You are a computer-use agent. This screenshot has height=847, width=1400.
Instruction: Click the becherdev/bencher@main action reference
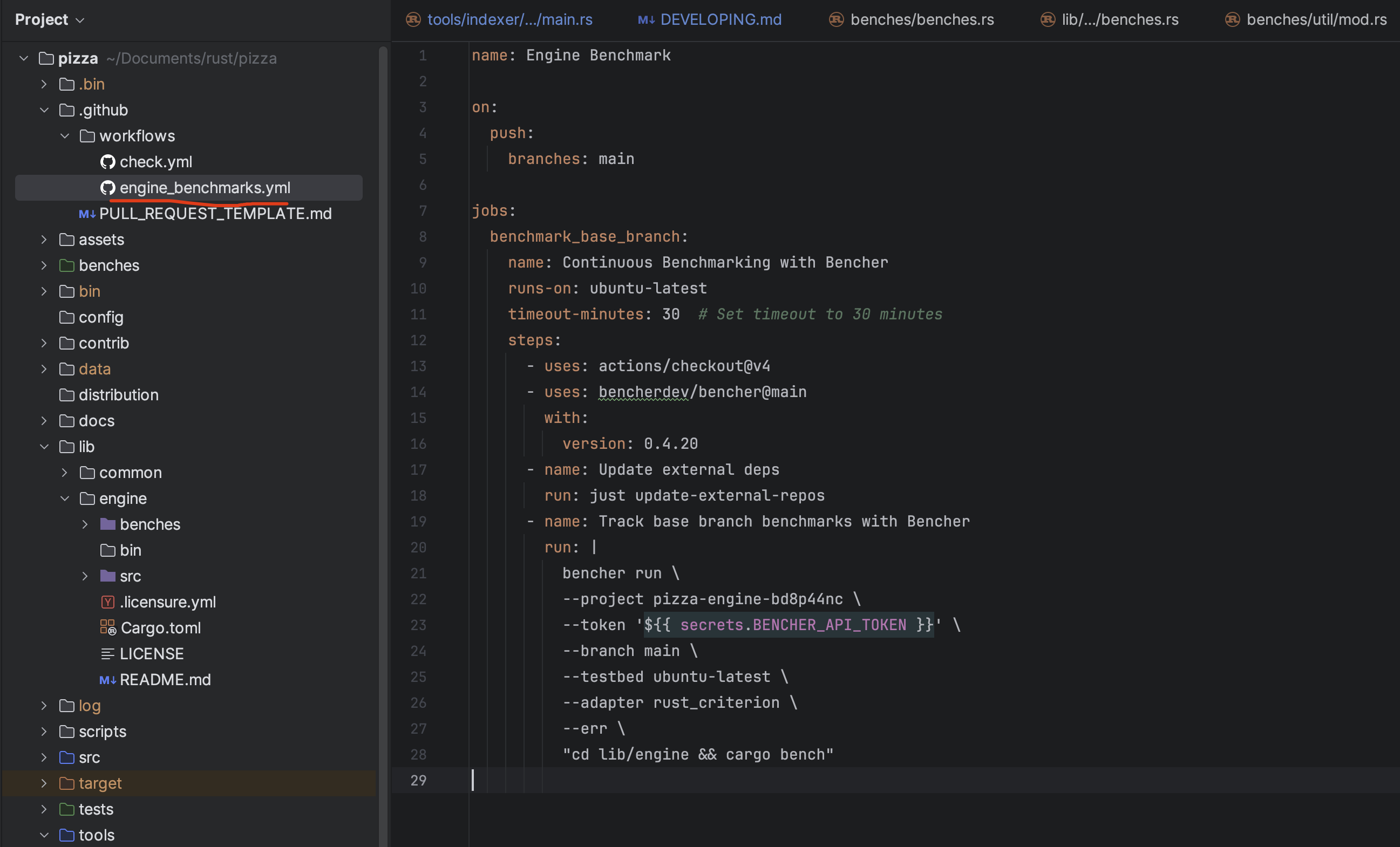[x=702, y=392]
